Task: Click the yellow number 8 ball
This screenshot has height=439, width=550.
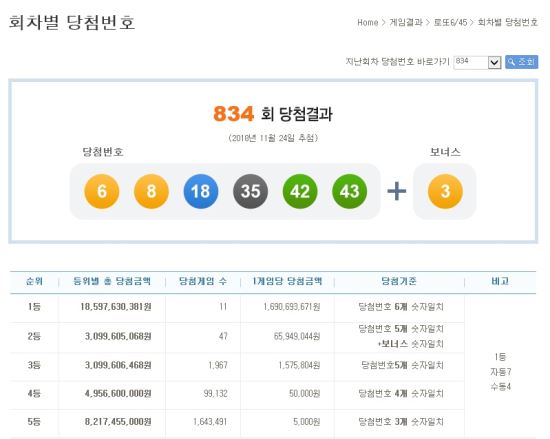Action: (x=151, y=191)
